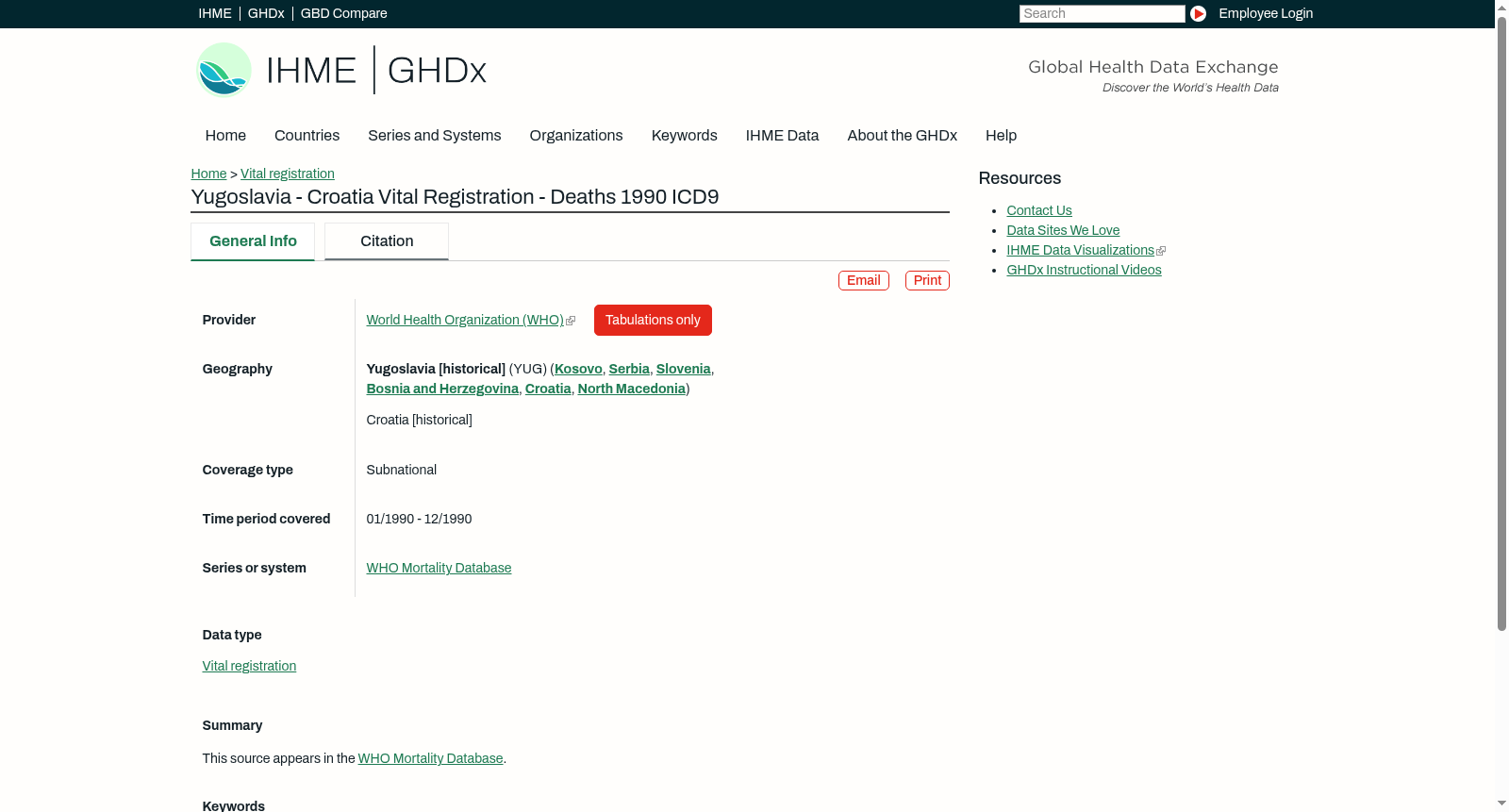Image resolution: width=1509 pixels, height=812 pixels.
Task: Click the IHME leaf logo icon
Action: tap(224, 70)
